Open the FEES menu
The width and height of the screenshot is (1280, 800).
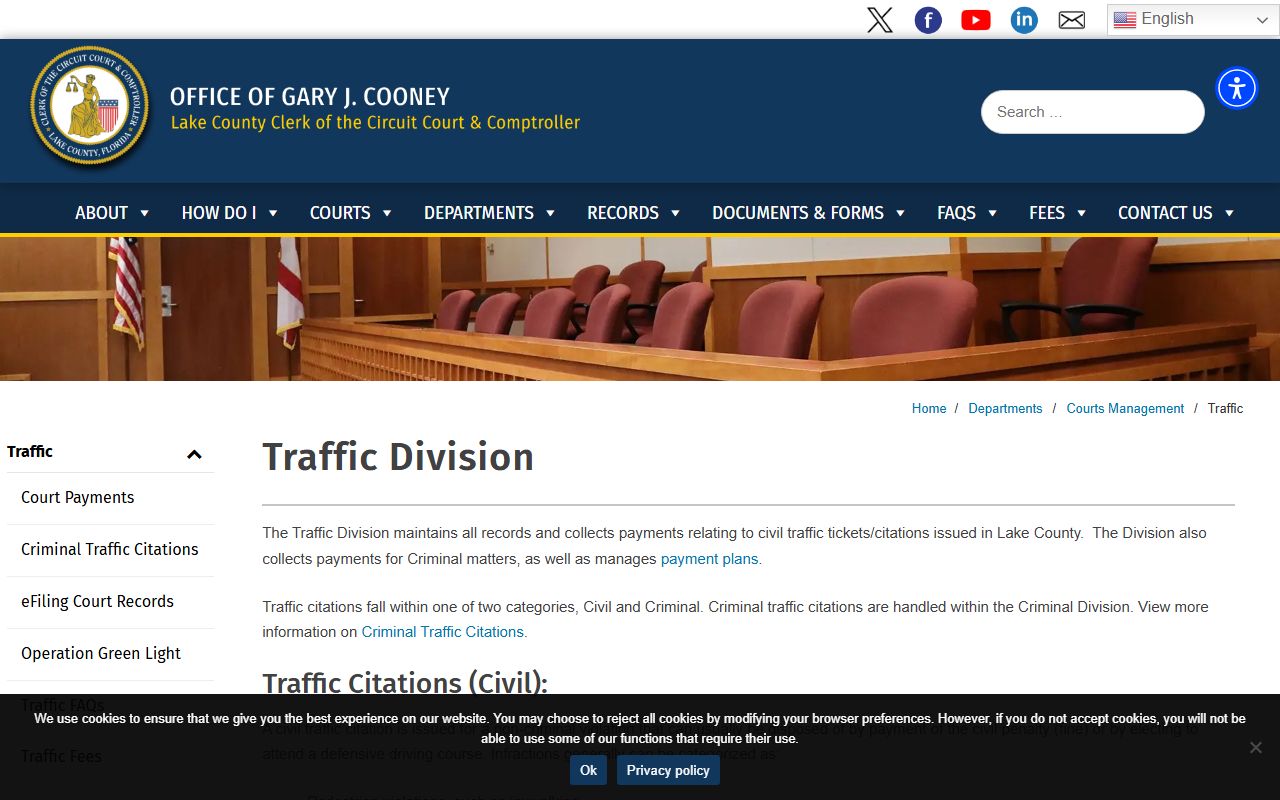coord(1057,213)
